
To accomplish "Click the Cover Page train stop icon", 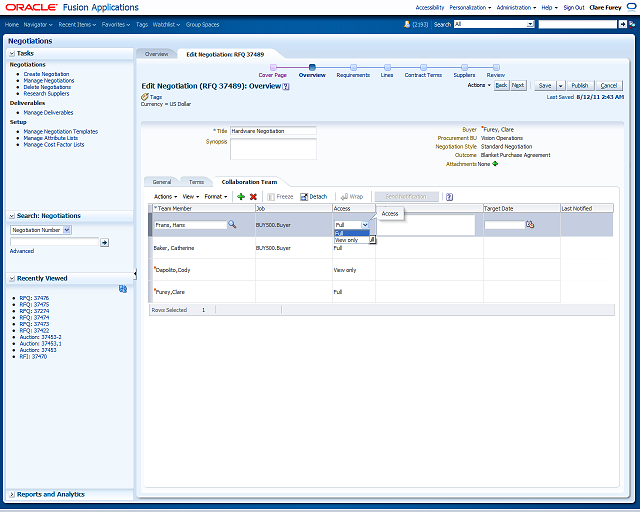I will pyautogui.click(x=273, y=67).
